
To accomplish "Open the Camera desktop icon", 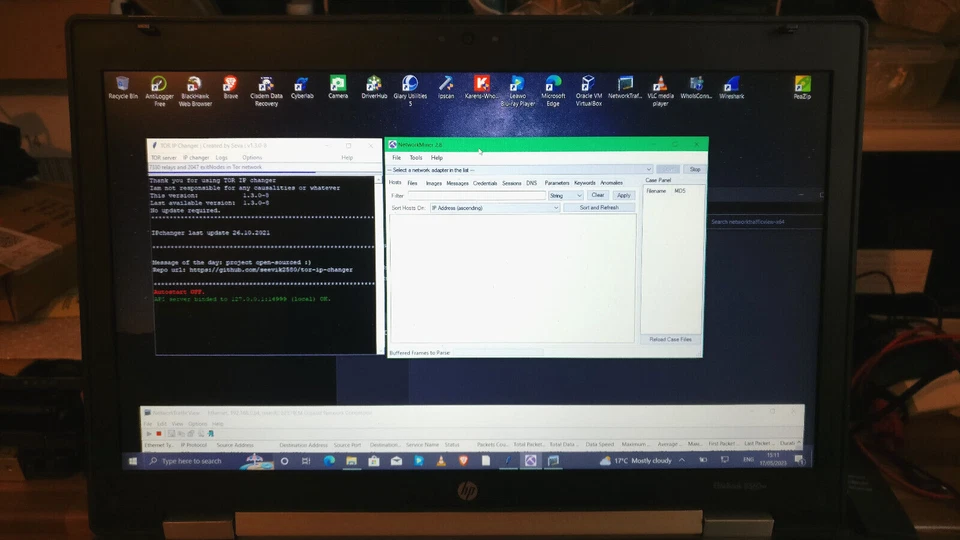I will pyautogui.click(x=337, y=88).
